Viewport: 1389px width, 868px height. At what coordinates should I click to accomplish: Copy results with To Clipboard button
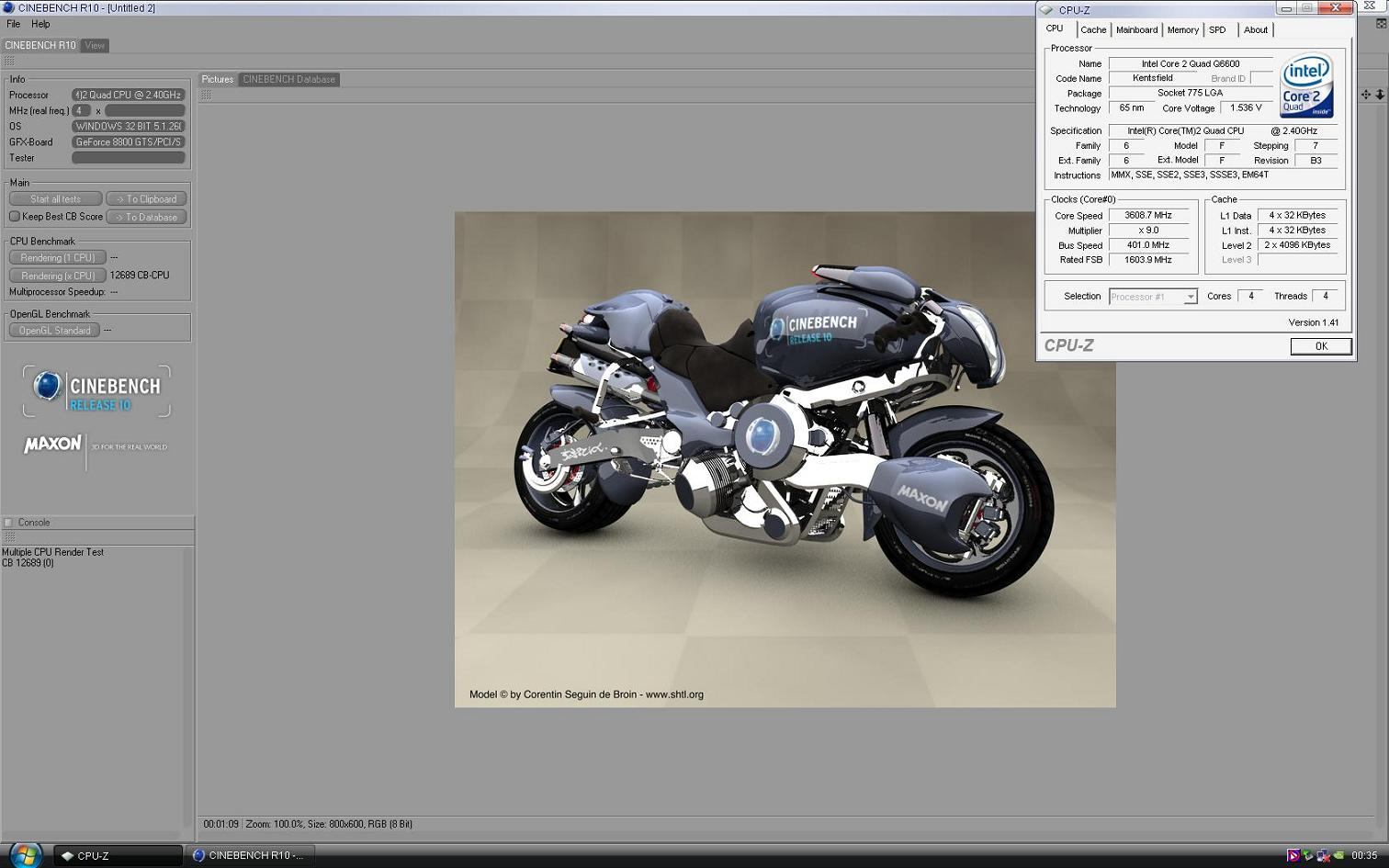pos(146,199)
